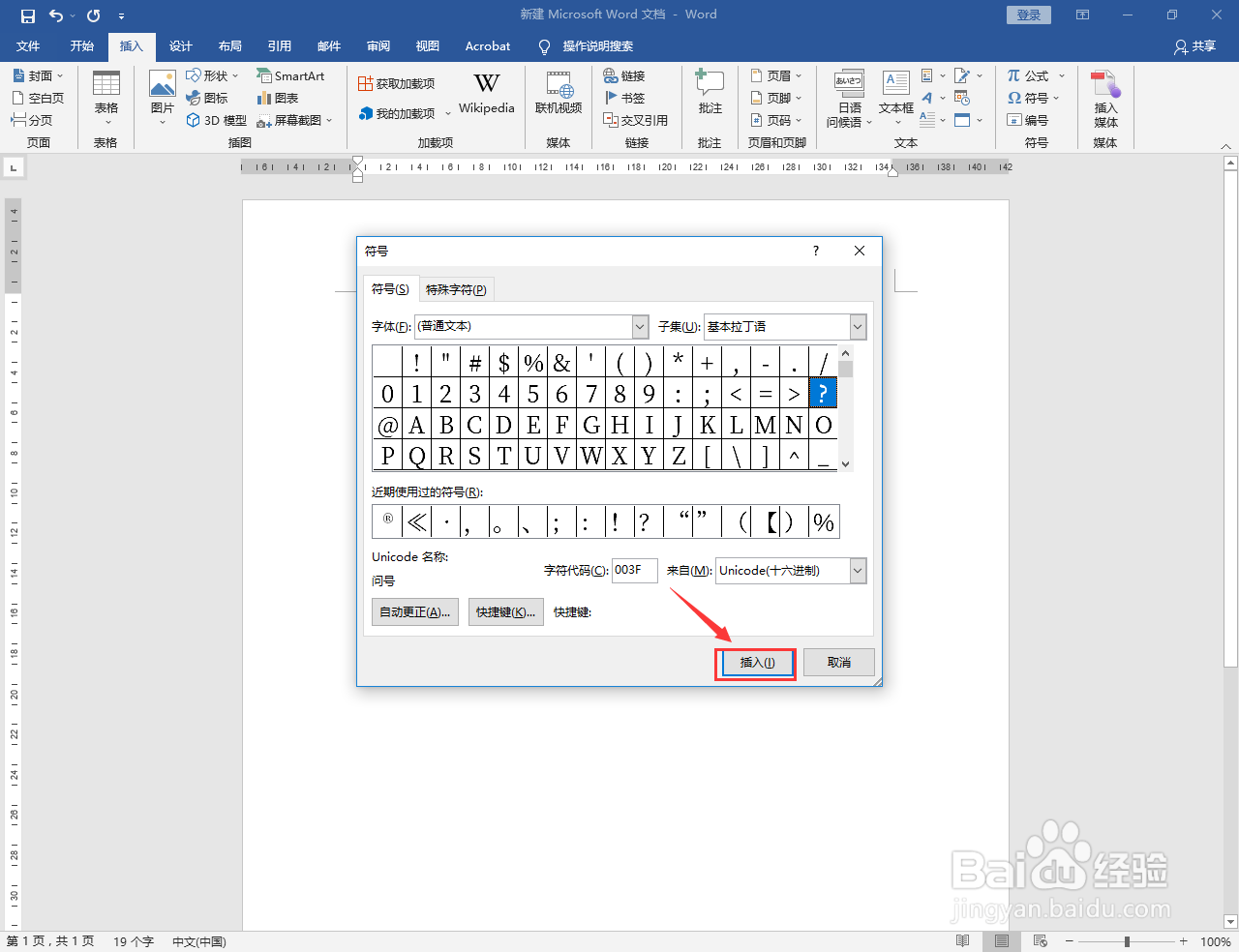Click Insert Media (插入媒体) icon
The image size is (1239, 952).
1105,98
